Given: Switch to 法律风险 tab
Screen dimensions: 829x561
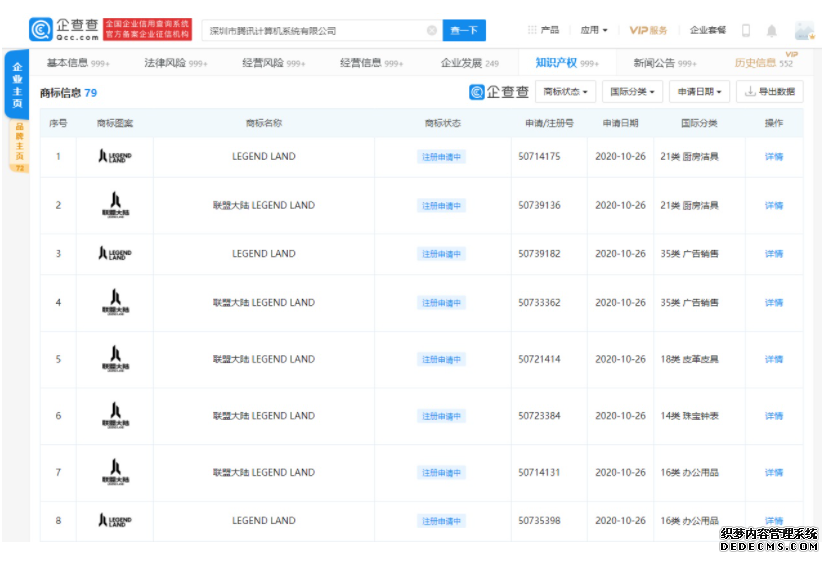Looking at the screenshot, I should tap(176, 63).
